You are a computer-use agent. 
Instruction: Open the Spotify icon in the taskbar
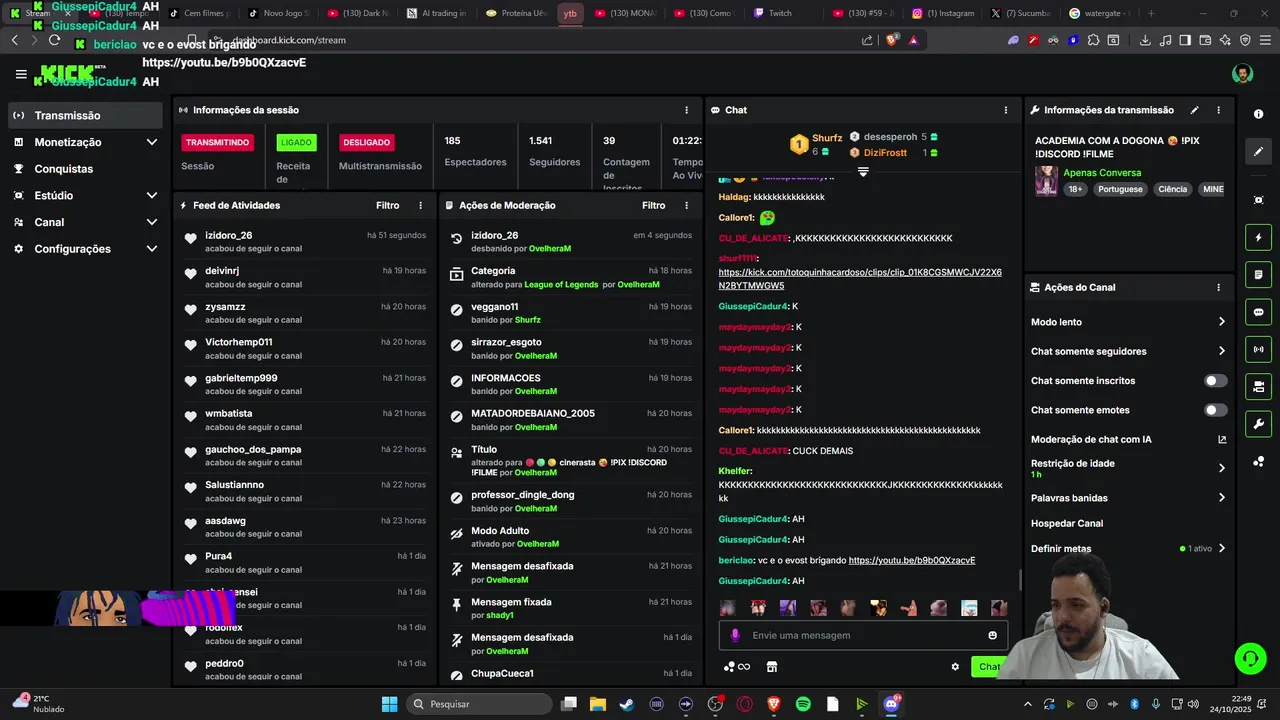pos(803,704)
